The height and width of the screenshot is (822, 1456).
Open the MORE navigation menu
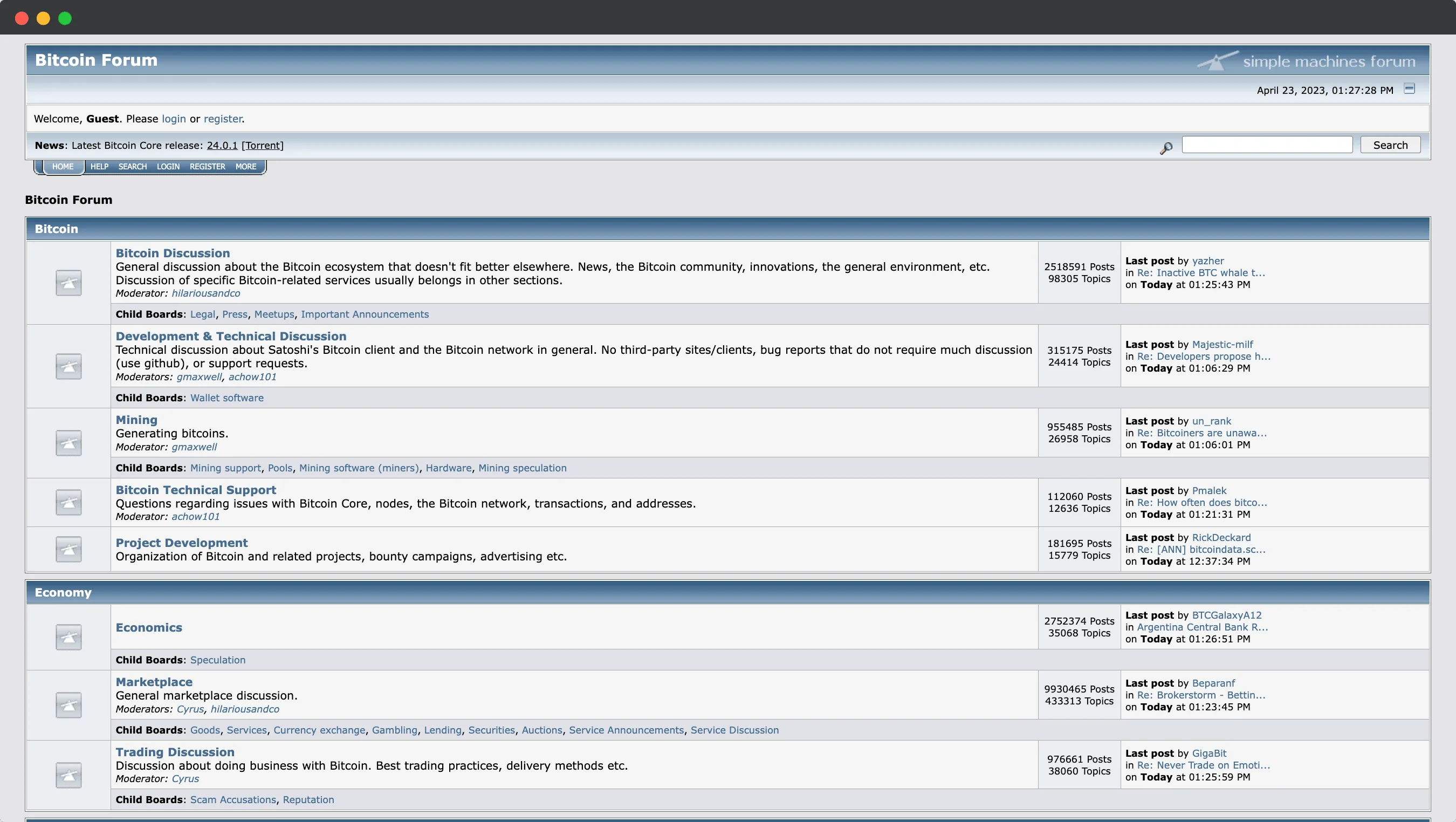(x=245, y=166)
